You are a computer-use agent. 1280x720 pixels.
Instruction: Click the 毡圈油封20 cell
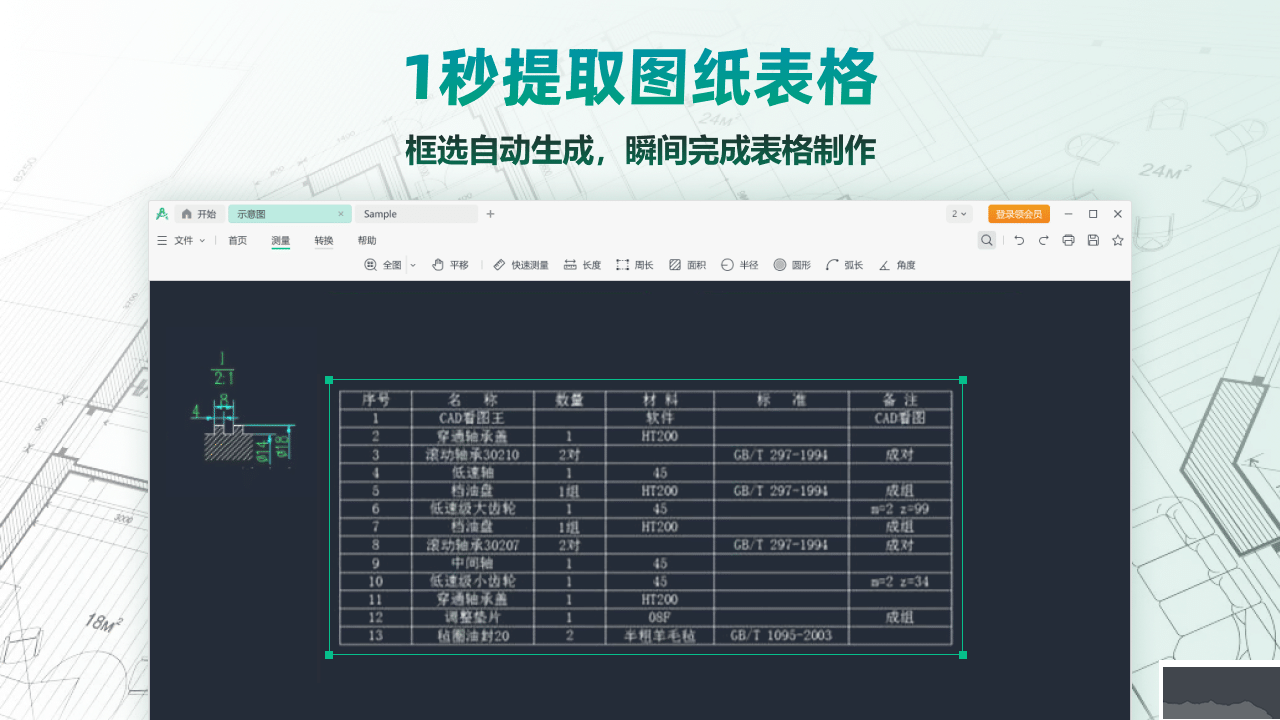pyautogui.click(x=473, y=635)
